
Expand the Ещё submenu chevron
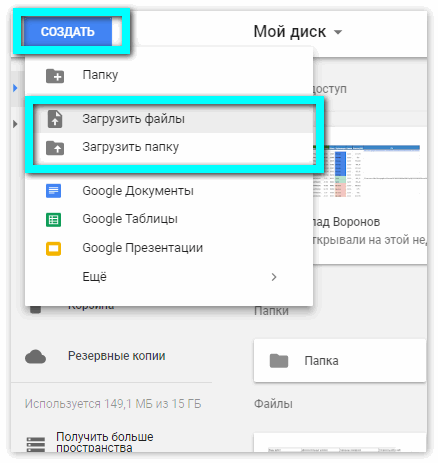point(274,277)
